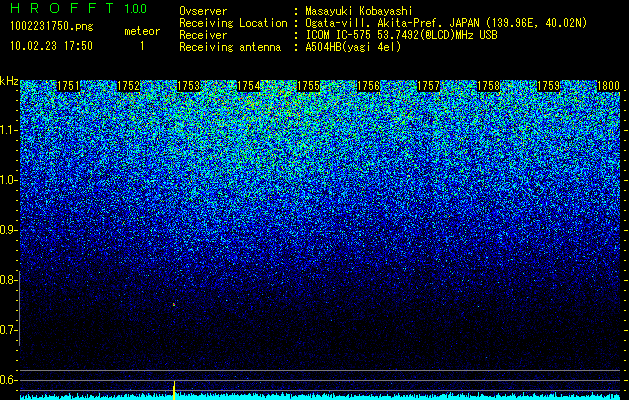The image size is (629, 400).
Task: Click the meteor echo dot in spectrogram
Action: point(174,305)
